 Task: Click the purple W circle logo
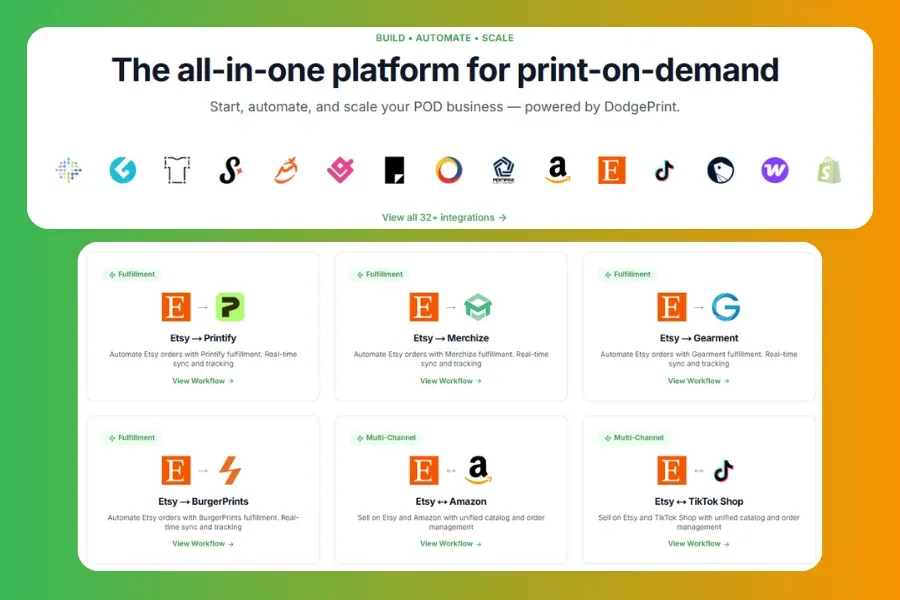point(774,171)
